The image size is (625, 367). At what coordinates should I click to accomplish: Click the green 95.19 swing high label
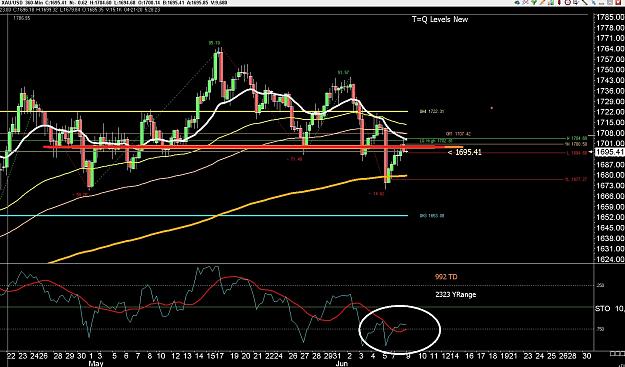214,43
